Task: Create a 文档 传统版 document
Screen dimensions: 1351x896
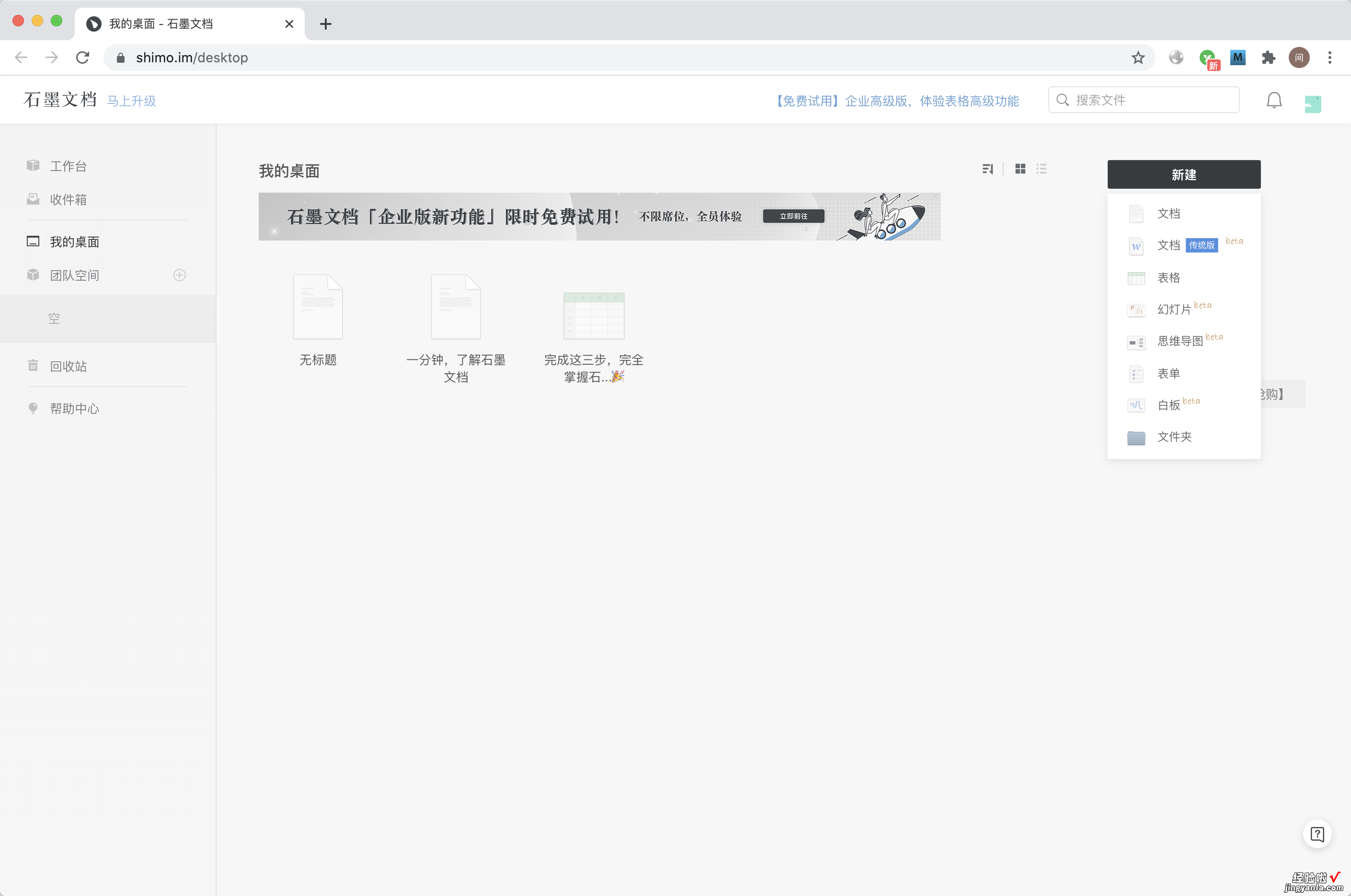Action: (1184, 246)
